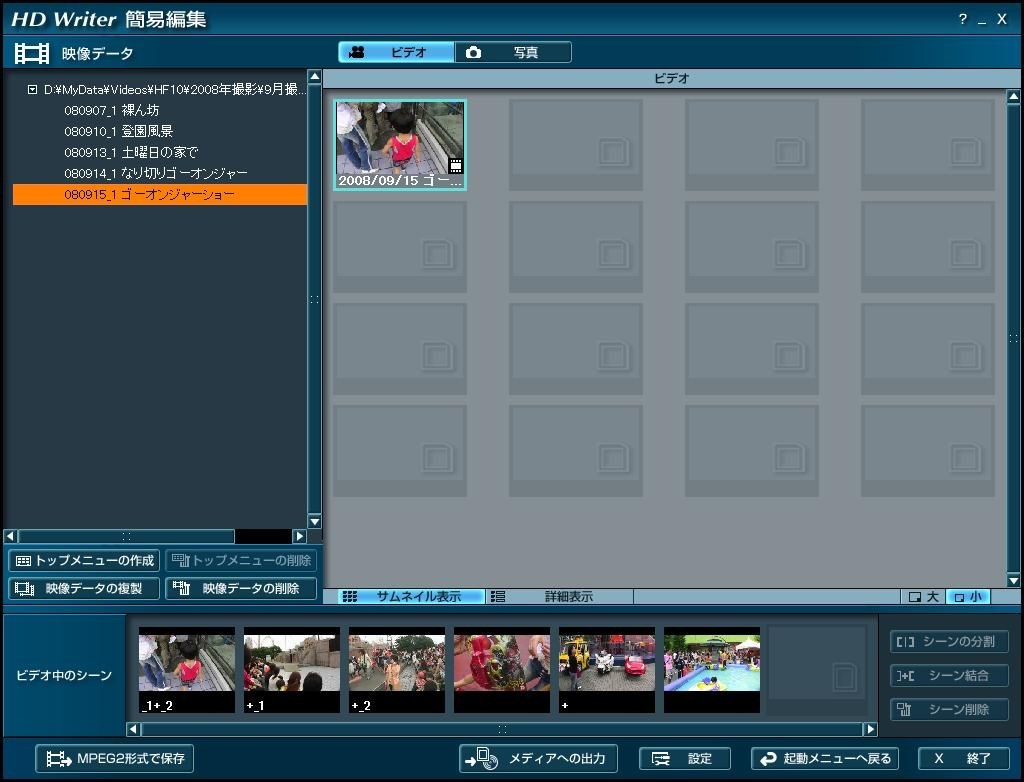This screenshot has height=782, width=1024.
Task: Select the toy cars scene thumbnail
Action: point(607,670)
